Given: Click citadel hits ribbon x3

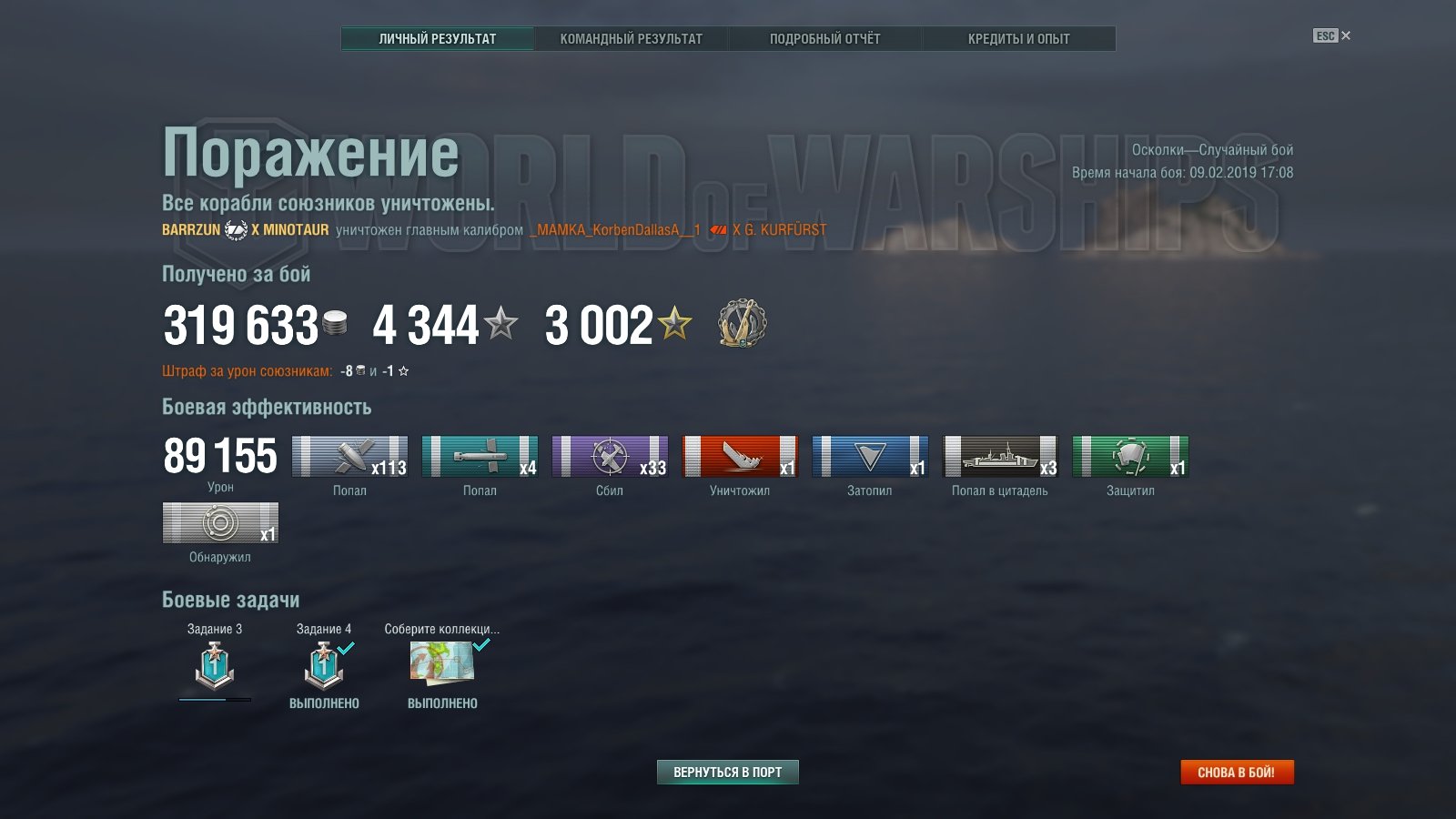Looking at the screenshot, I should 1000,456.
